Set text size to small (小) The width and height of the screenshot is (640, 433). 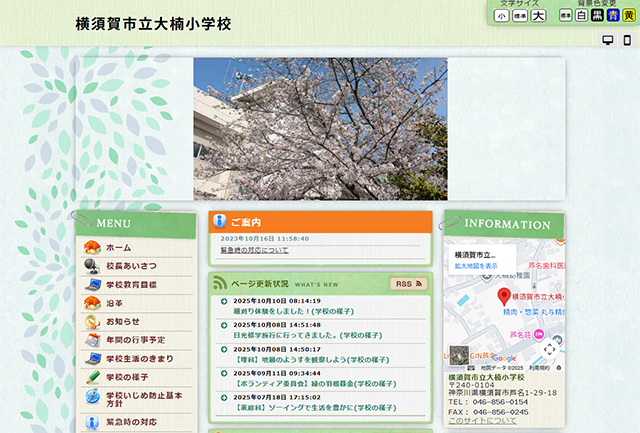[502, 16]
